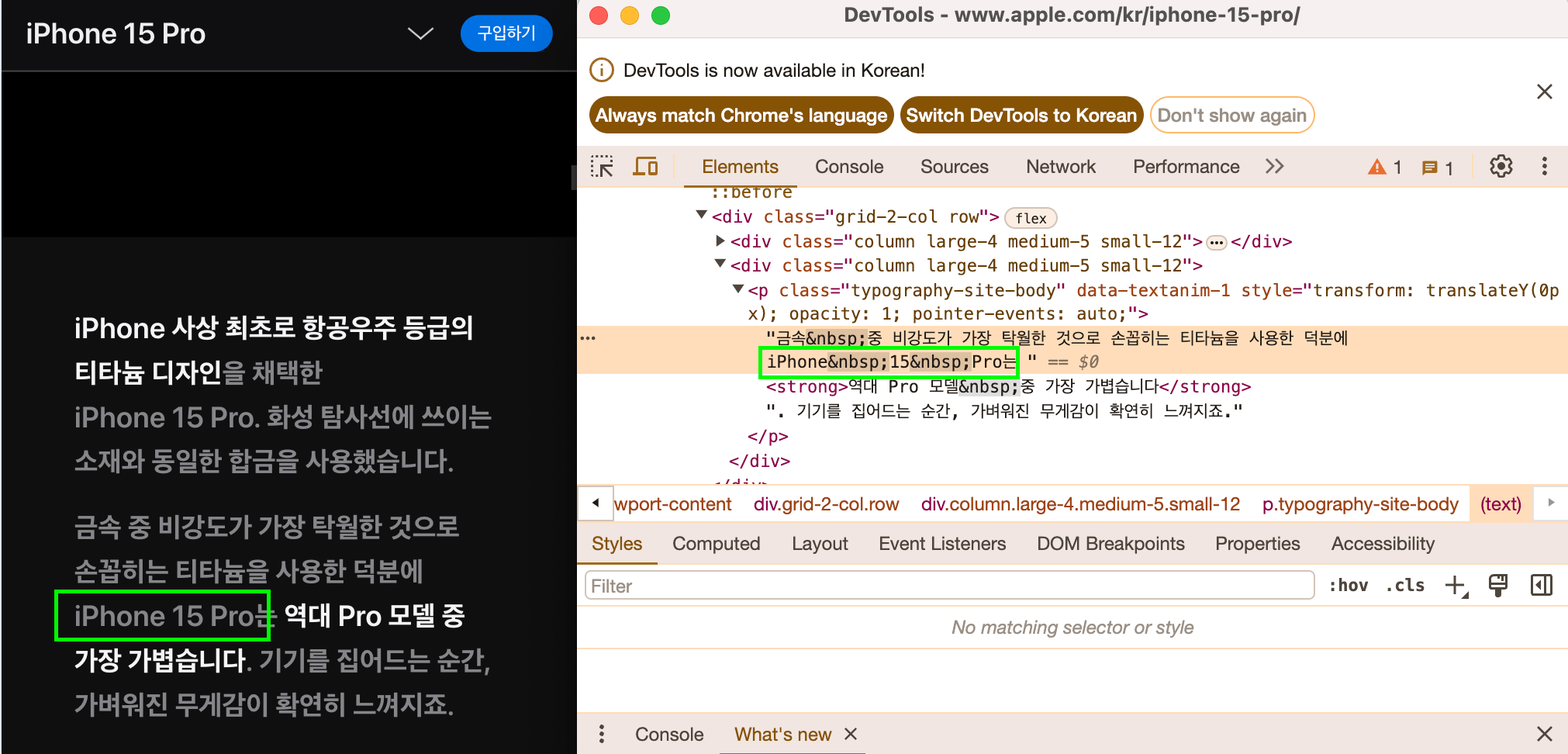The image size is (1568, 754).
Task: Select the Computed subtab
Action: coord(716,544)
